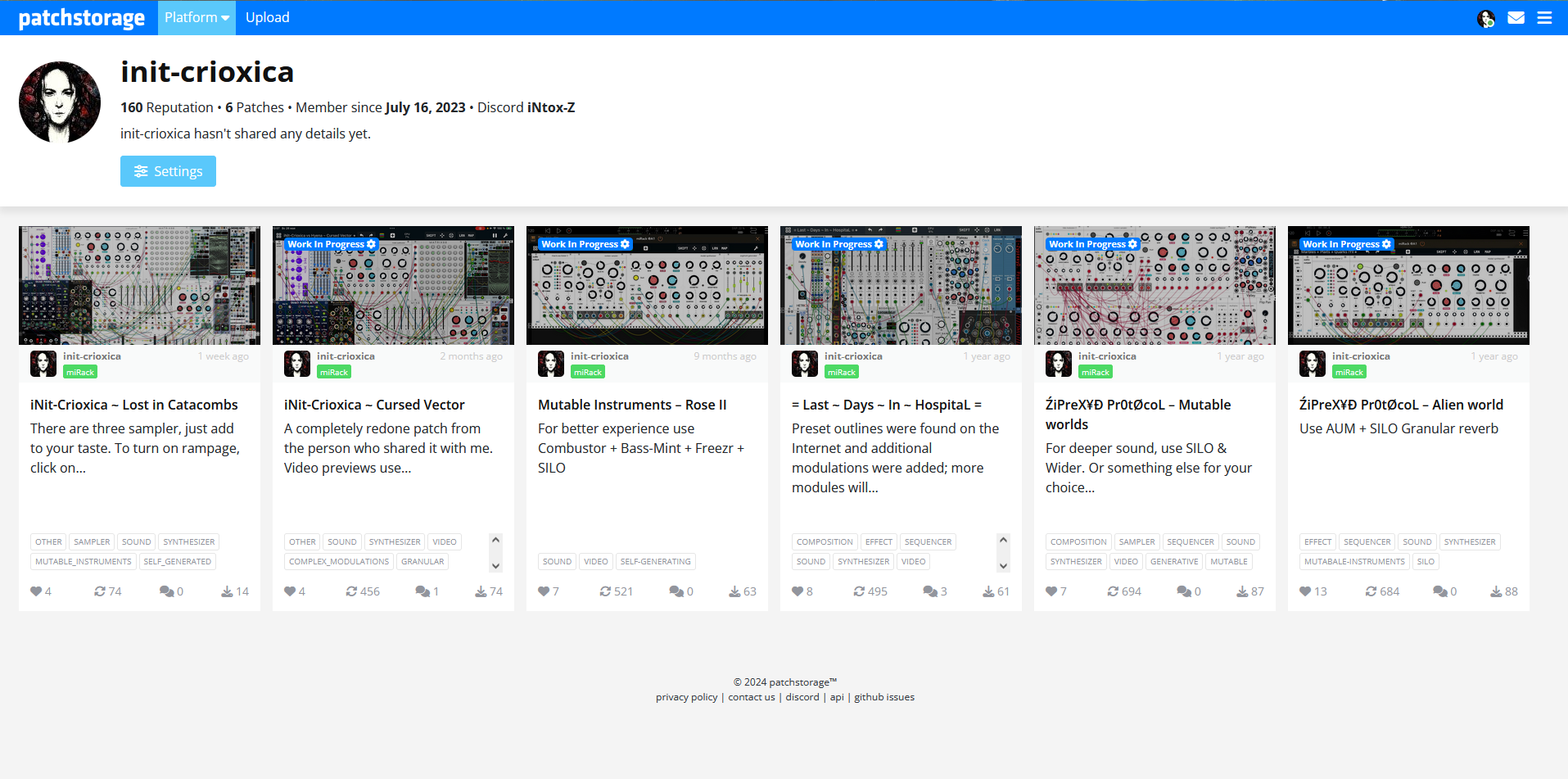Open the contact us link
Screen dimensions: 1568x779
pos(752,697)
